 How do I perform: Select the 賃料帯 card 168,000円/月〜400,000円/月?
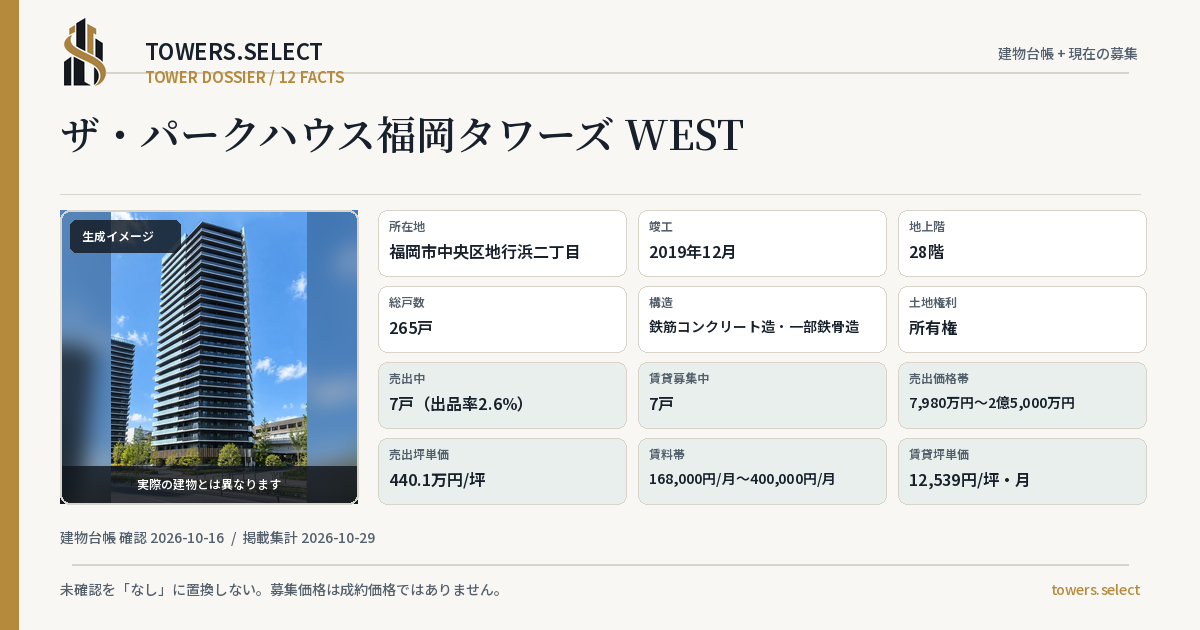762,471
